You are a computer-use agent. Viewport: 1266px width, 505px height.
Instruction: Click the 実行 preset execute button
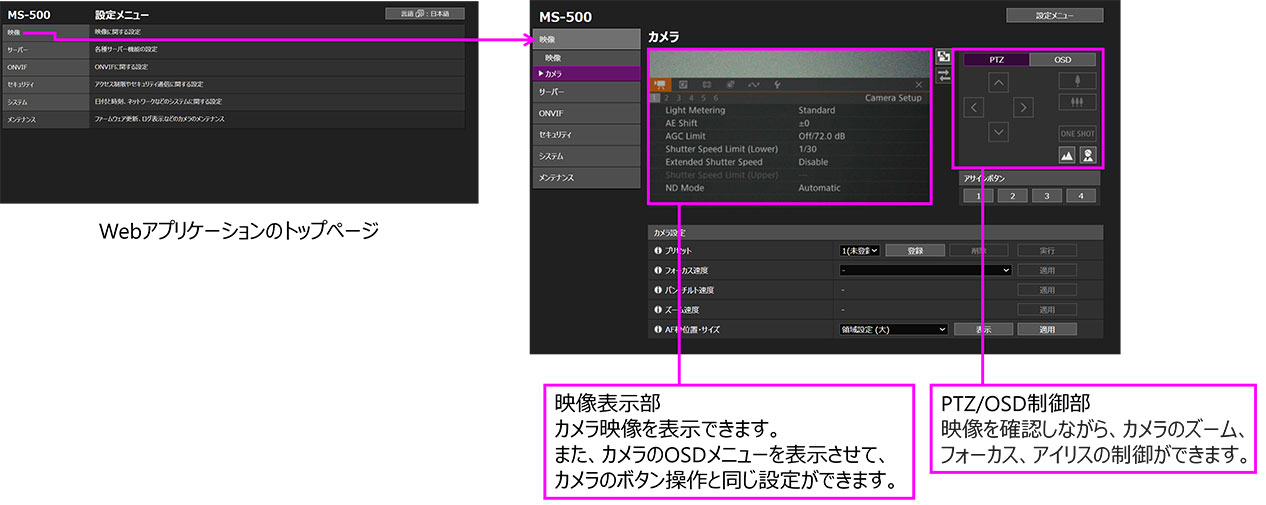click(1047, 250)
